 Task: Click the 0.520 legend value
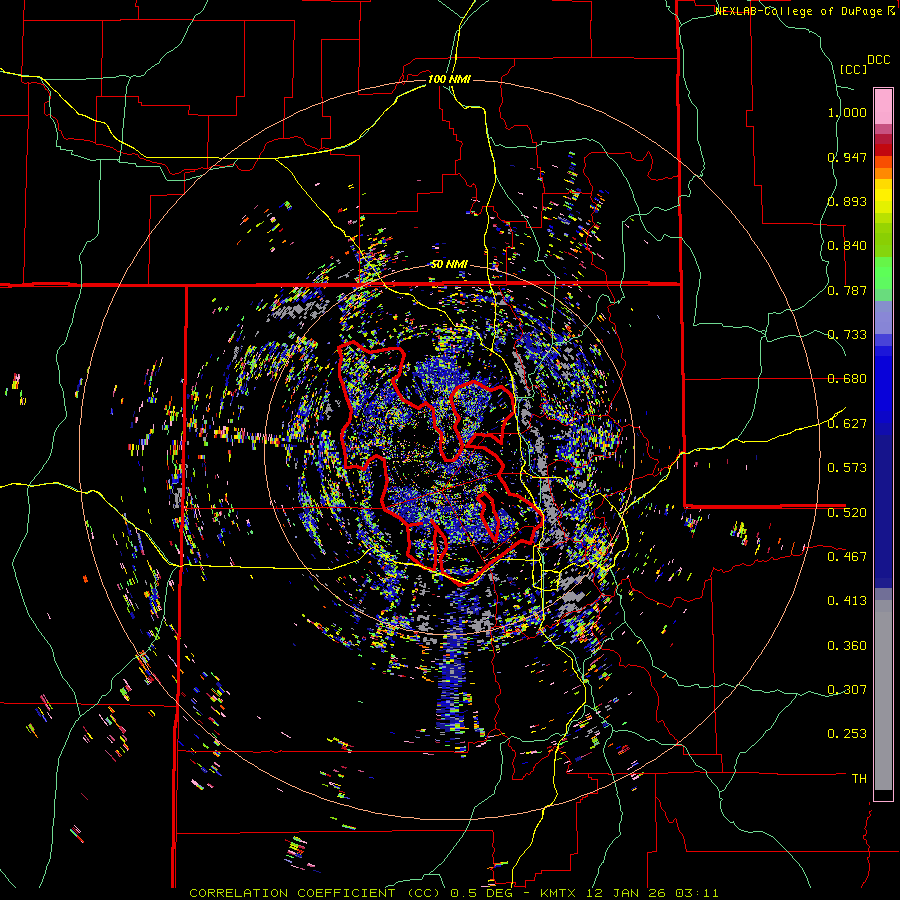pyautogui.click(x=847, y=513)
